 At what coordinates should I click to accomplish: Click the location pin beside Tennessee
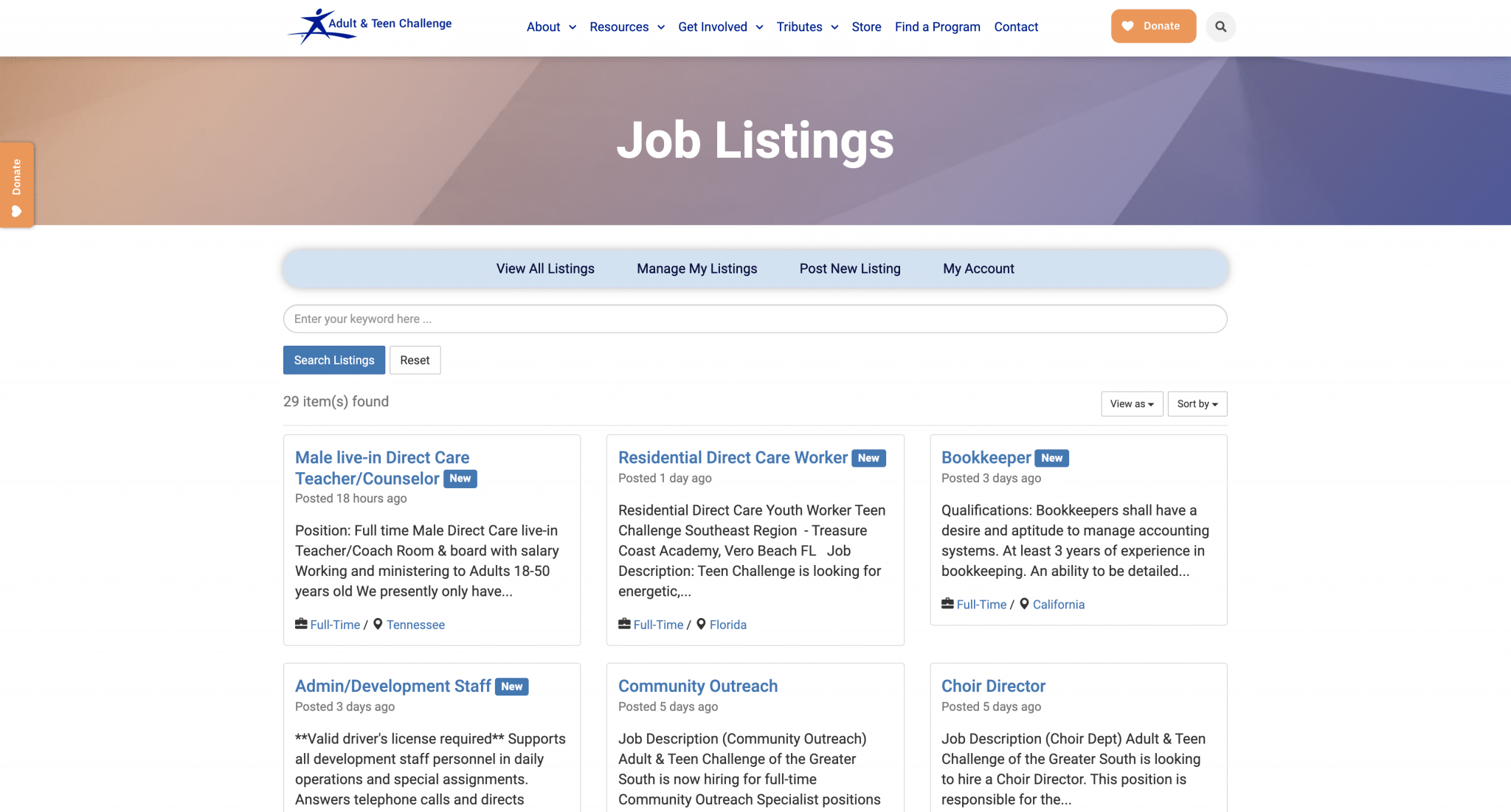tap(378, 624)
